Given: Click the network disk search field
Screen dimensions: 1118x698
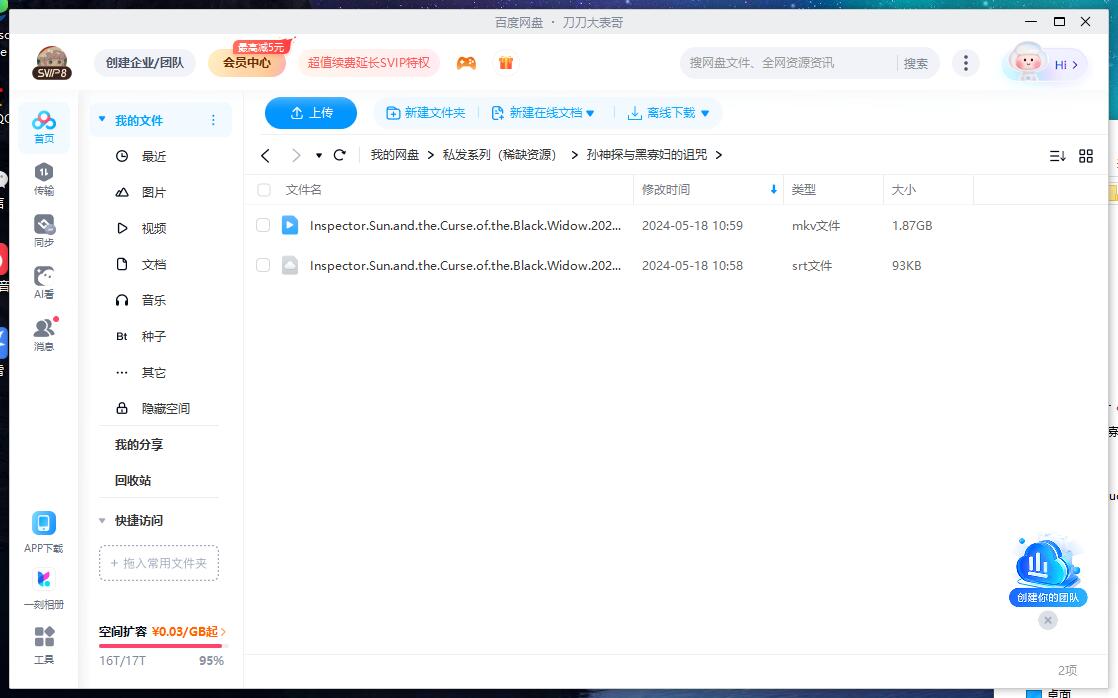Looking at the screenshot, I should 780,62.
